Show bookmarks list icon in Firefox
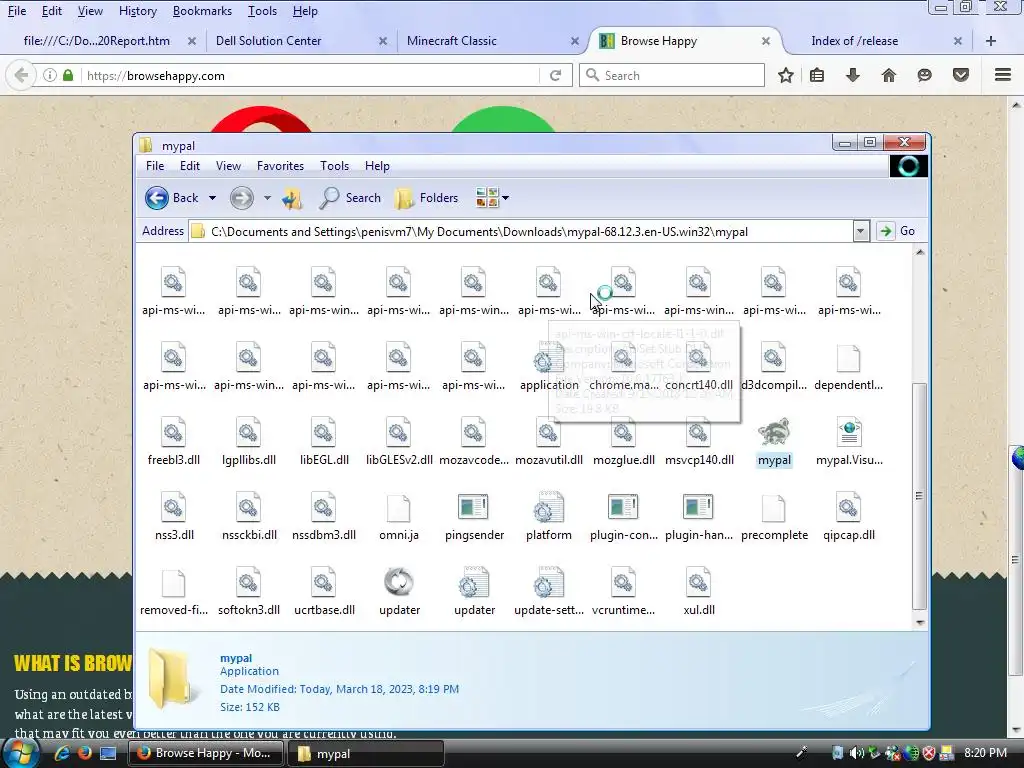The image size is (1024, 768). (816, 75)
